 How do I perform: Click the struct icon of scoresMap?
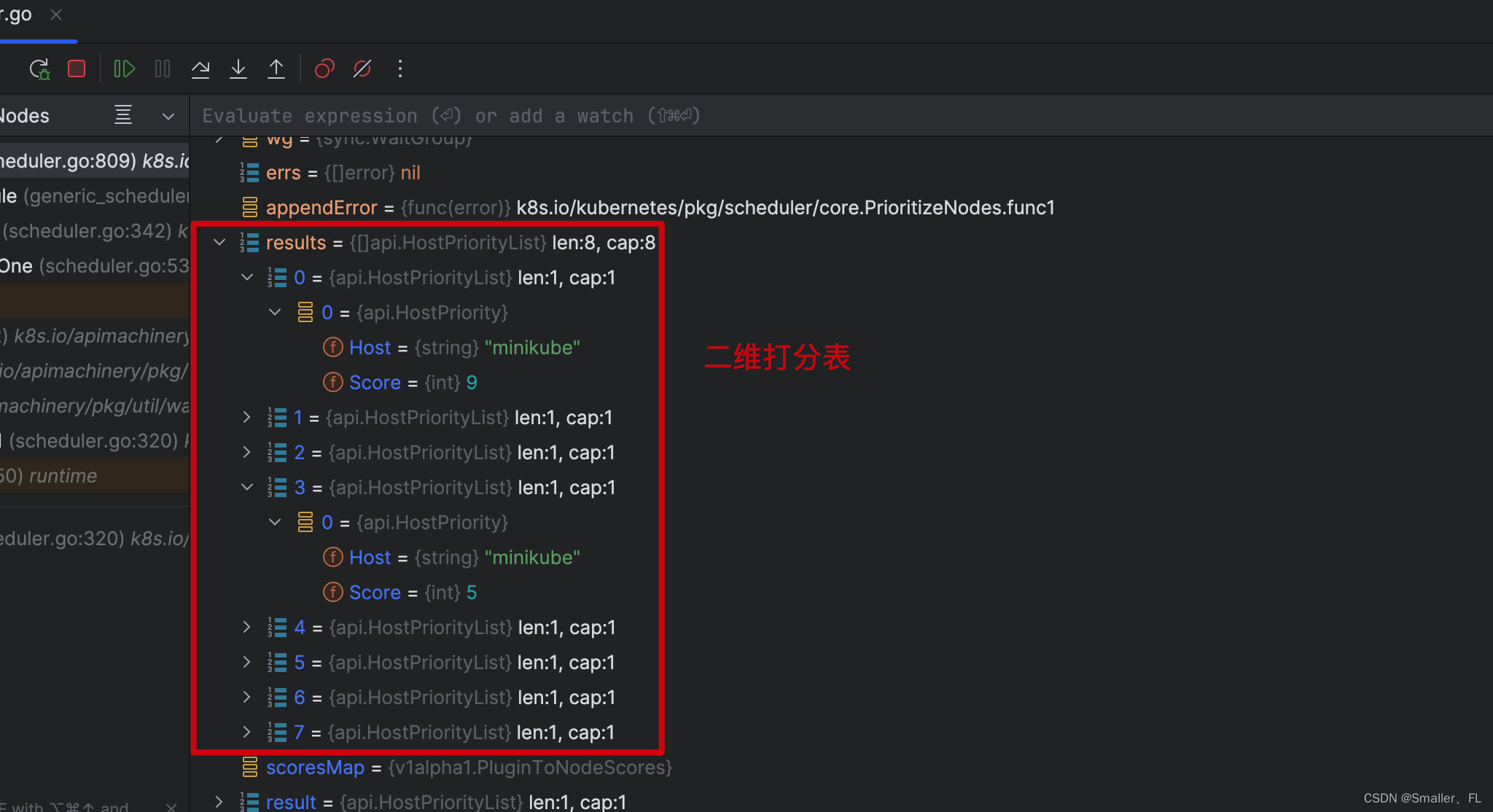(249, 767)
